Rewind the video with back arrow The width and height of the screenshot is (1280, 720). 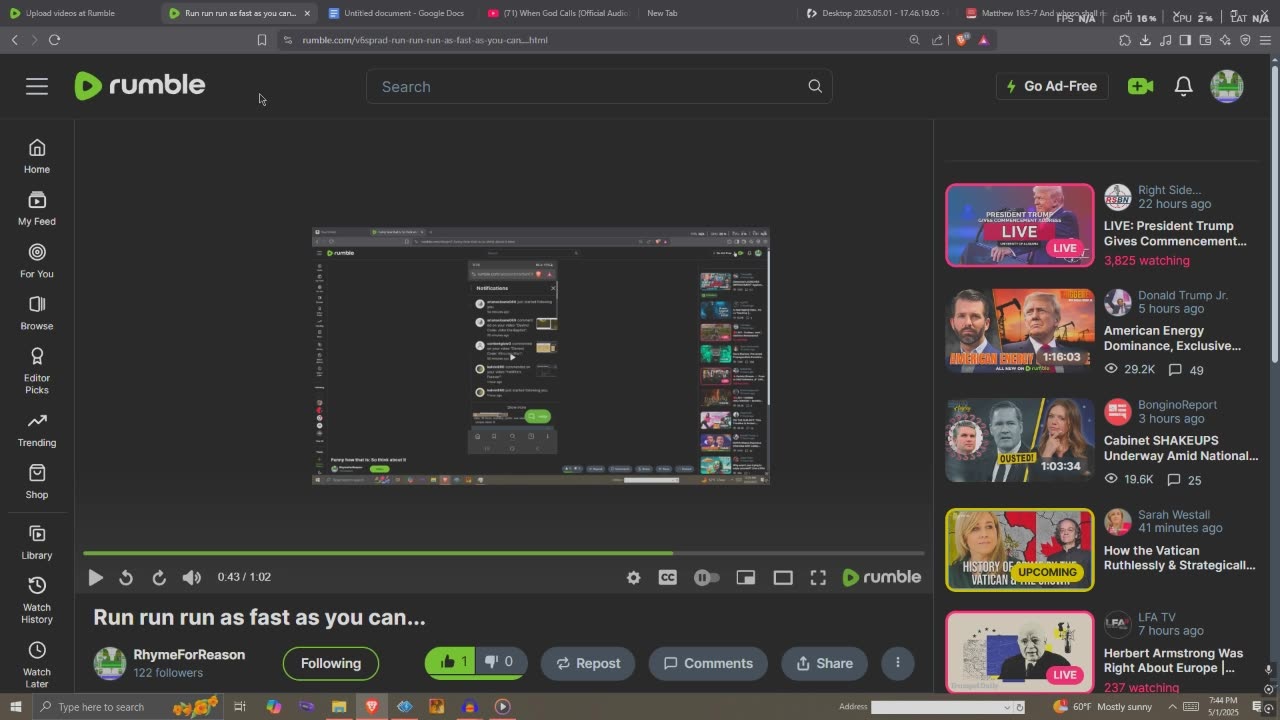[x=126, y=577]
